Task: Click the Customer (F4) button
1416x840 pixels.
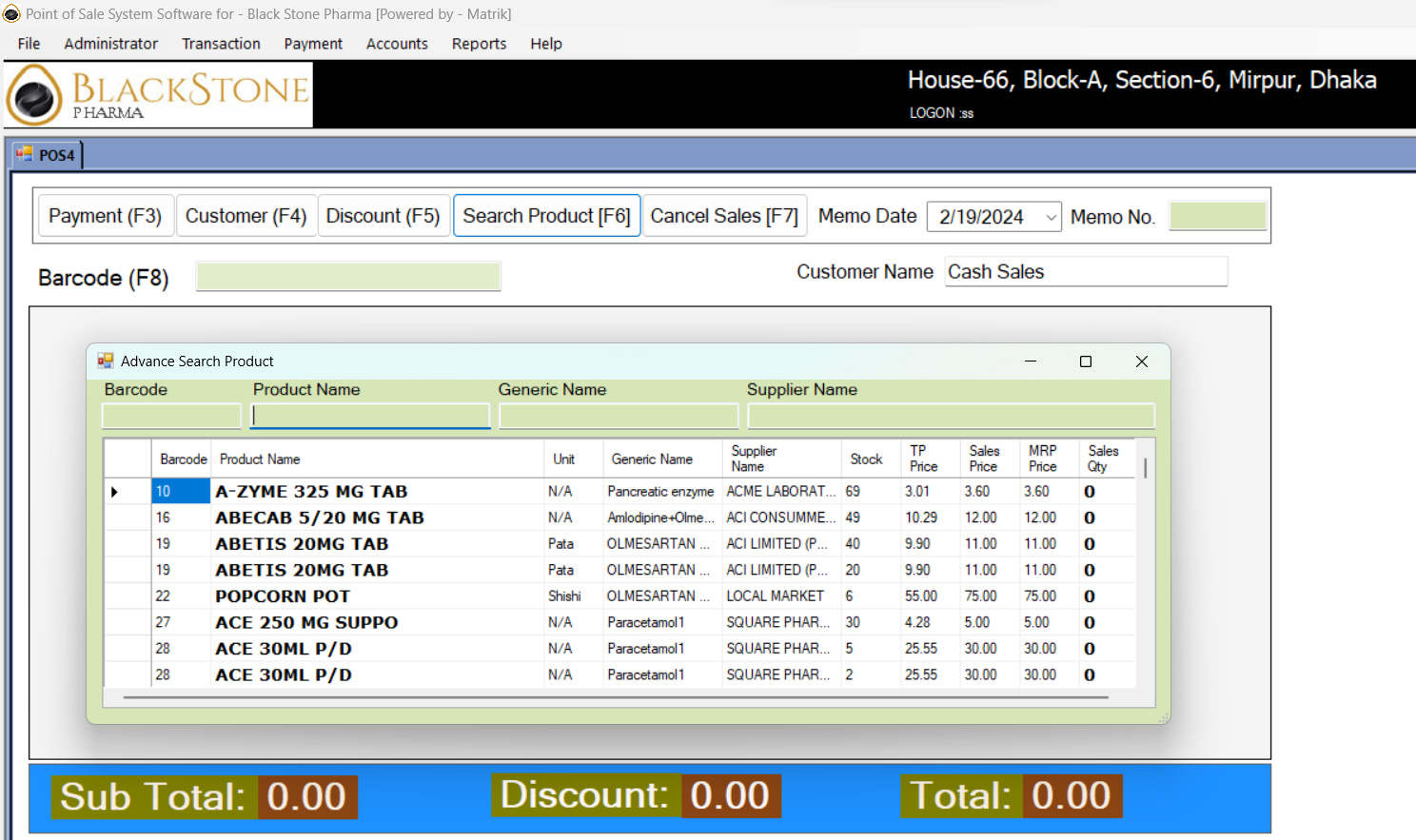Action: pos(246,216)
